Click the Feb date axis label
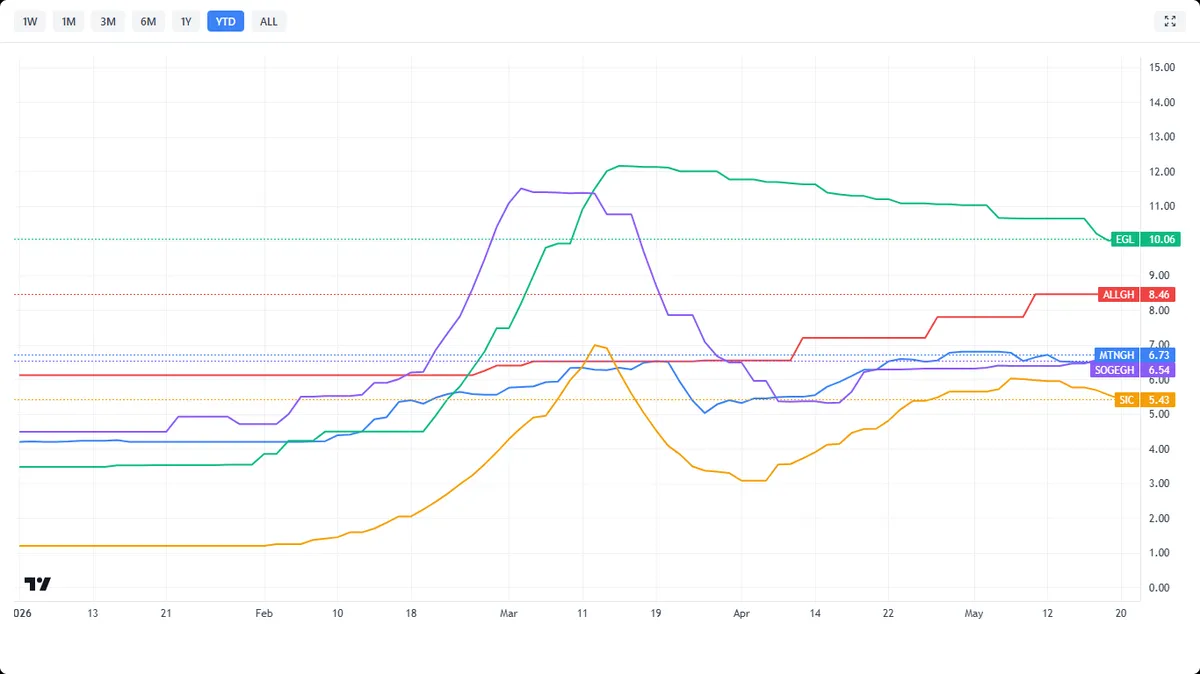This screenshot has width=1200, height=674. coord(264,611)
